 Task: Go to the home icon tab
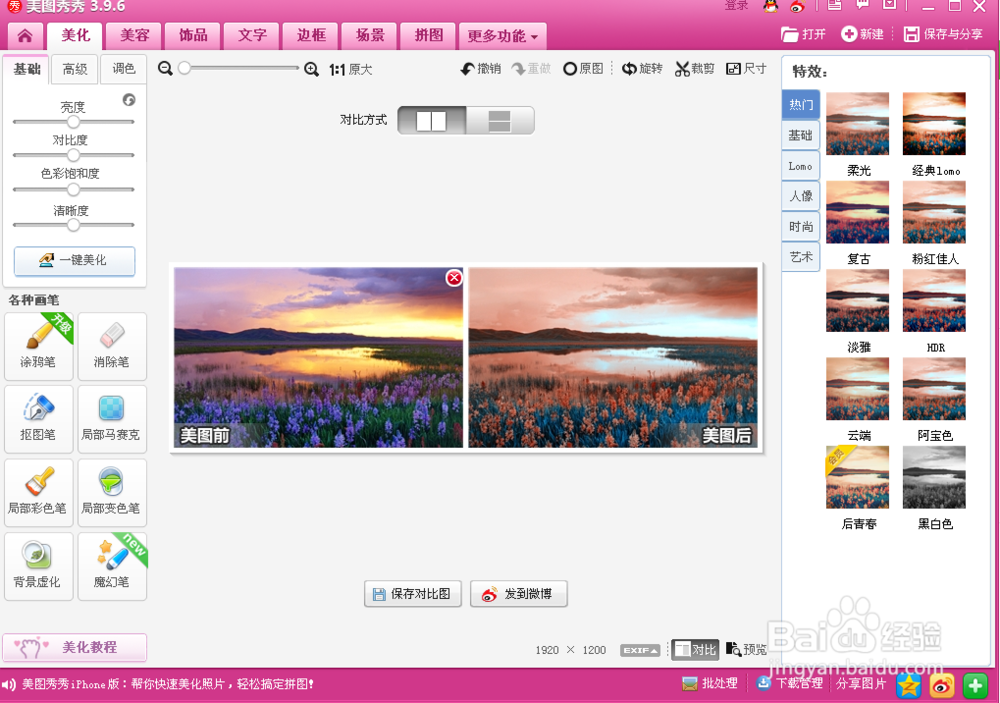coord(25,35)
